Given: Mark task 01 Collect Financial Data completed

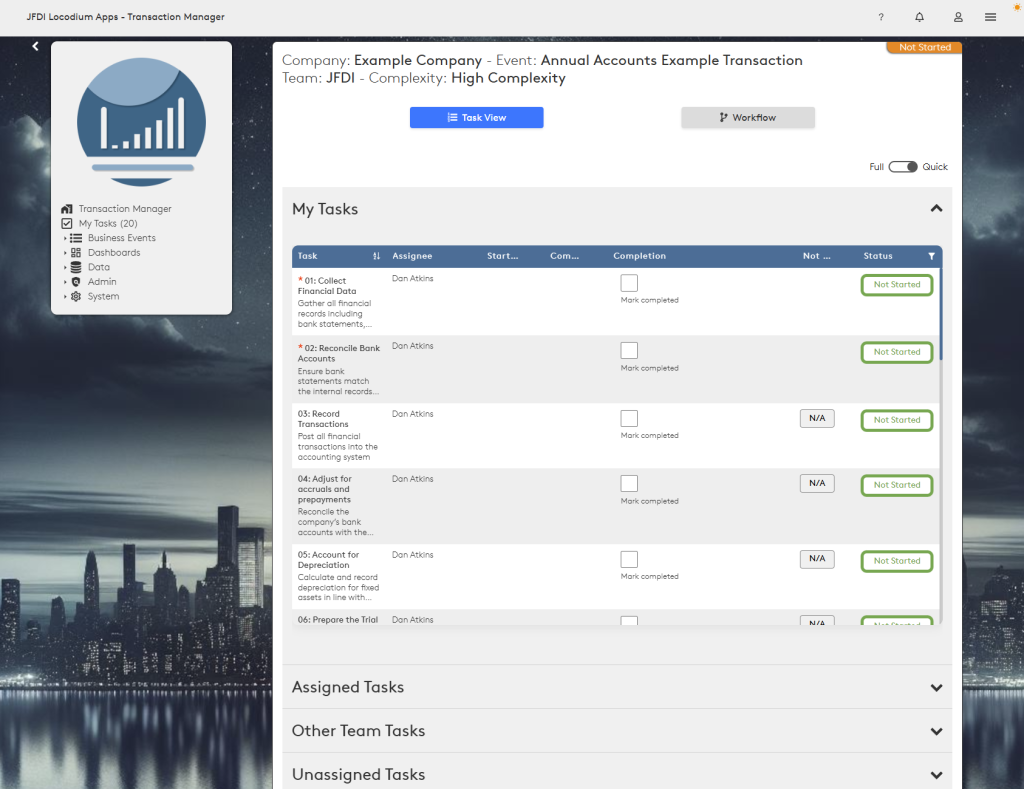Looking at the screenshot, I should [629, 283].
